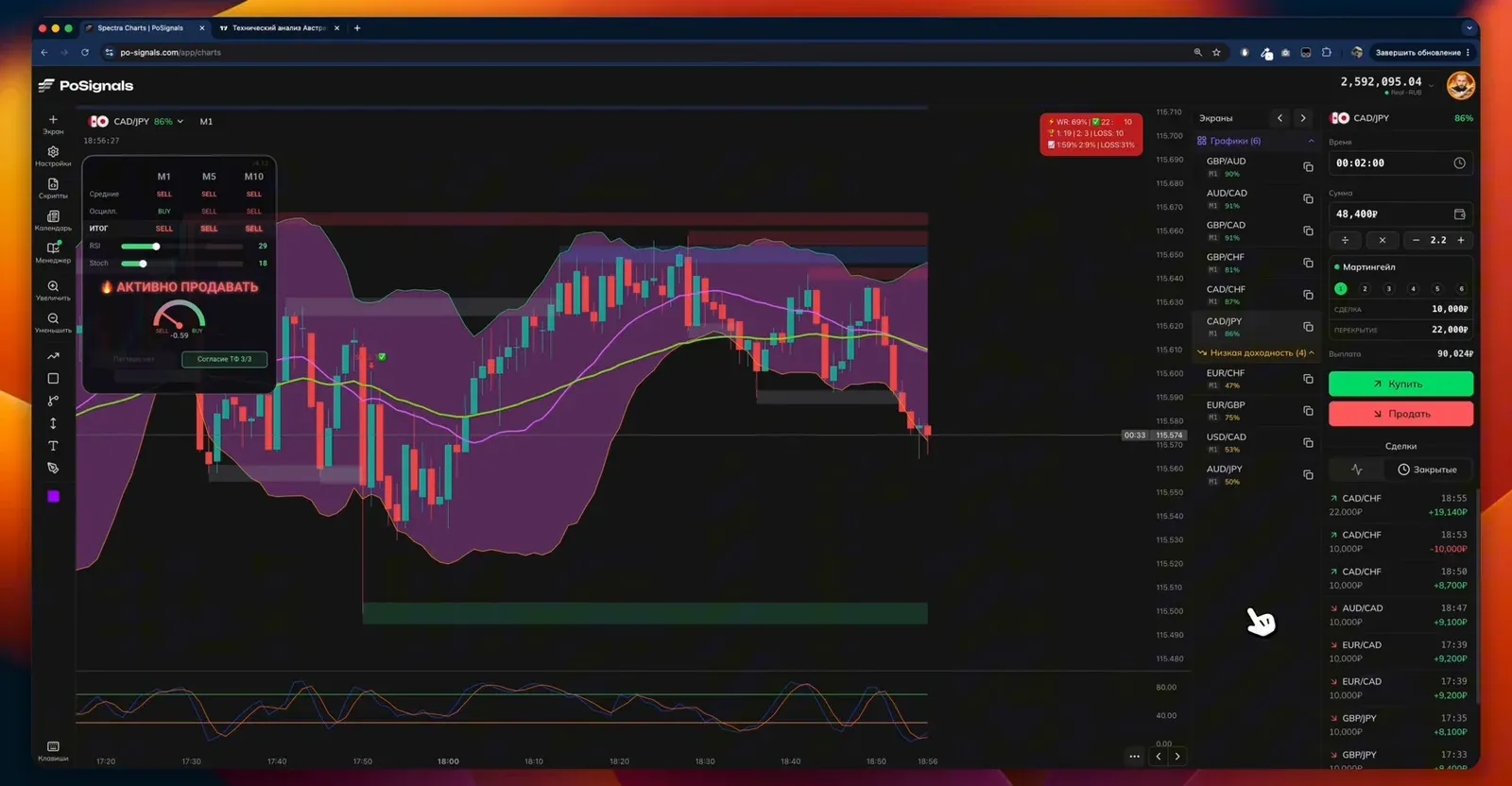Select Martingale step 2 circle
Image resolution: width=1512 pixels, height=786 pixels.
(x=1365, y=289)
